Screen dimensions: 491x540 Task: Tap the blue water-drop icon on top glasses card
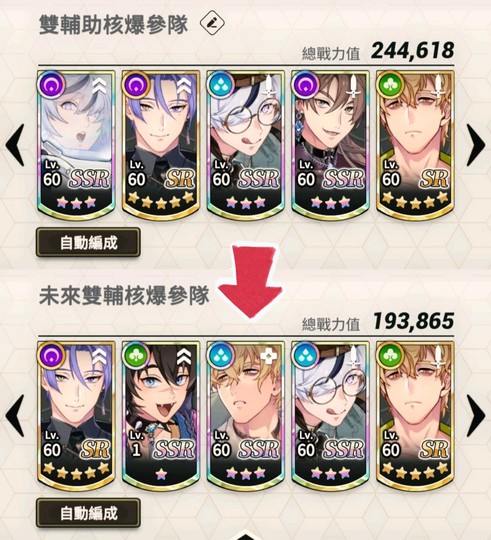coord(220,84)
